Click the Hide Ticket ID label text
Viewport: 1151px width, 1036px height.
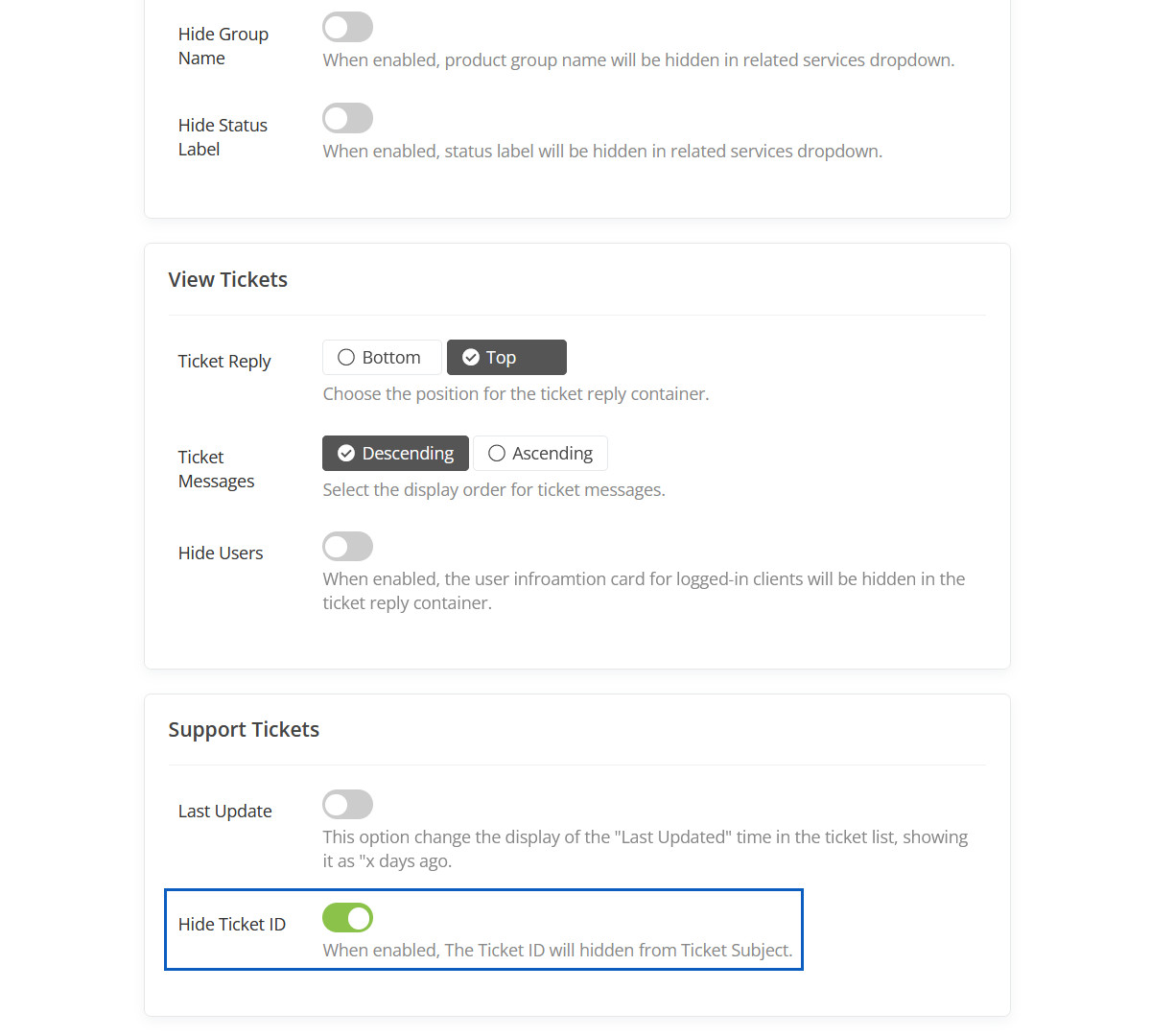(232, 924)
